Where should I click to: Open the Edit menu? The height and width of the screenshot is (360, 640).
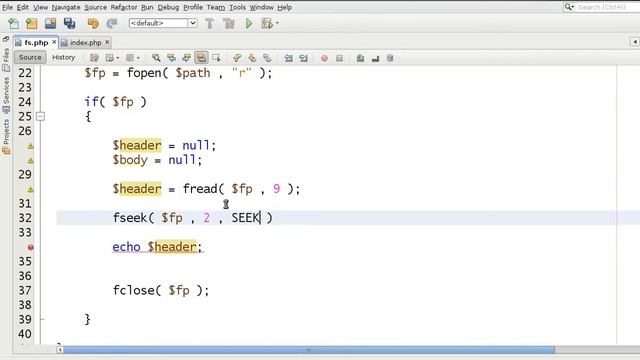click(22, 7)
